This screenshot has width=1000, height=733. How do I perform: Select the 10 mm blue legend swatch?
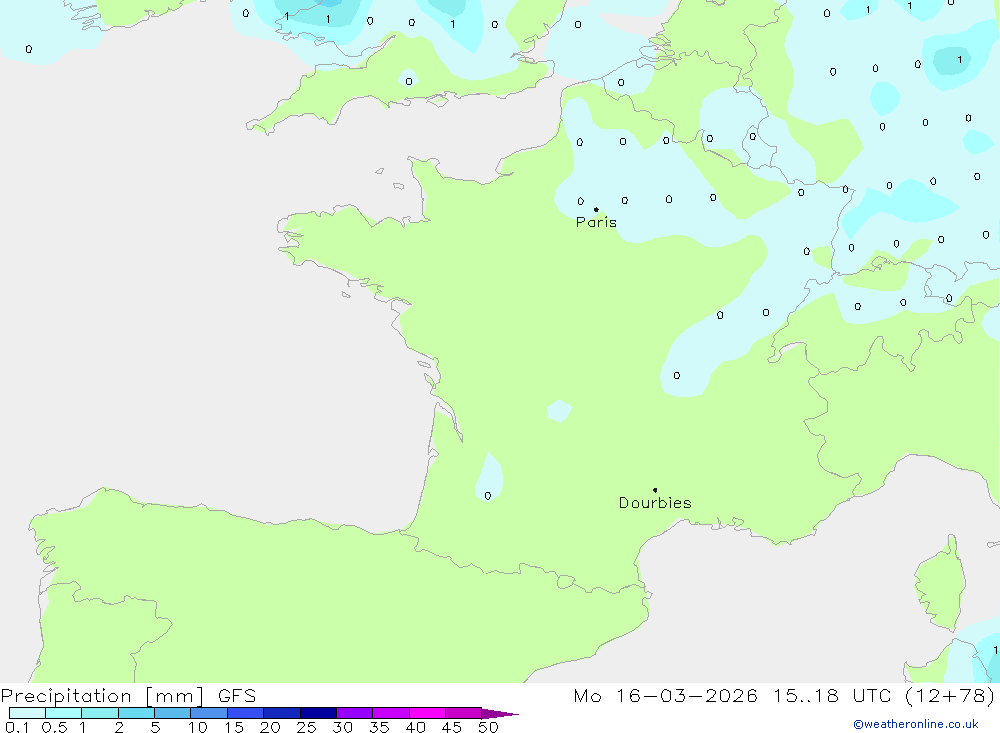coord(209,713)
